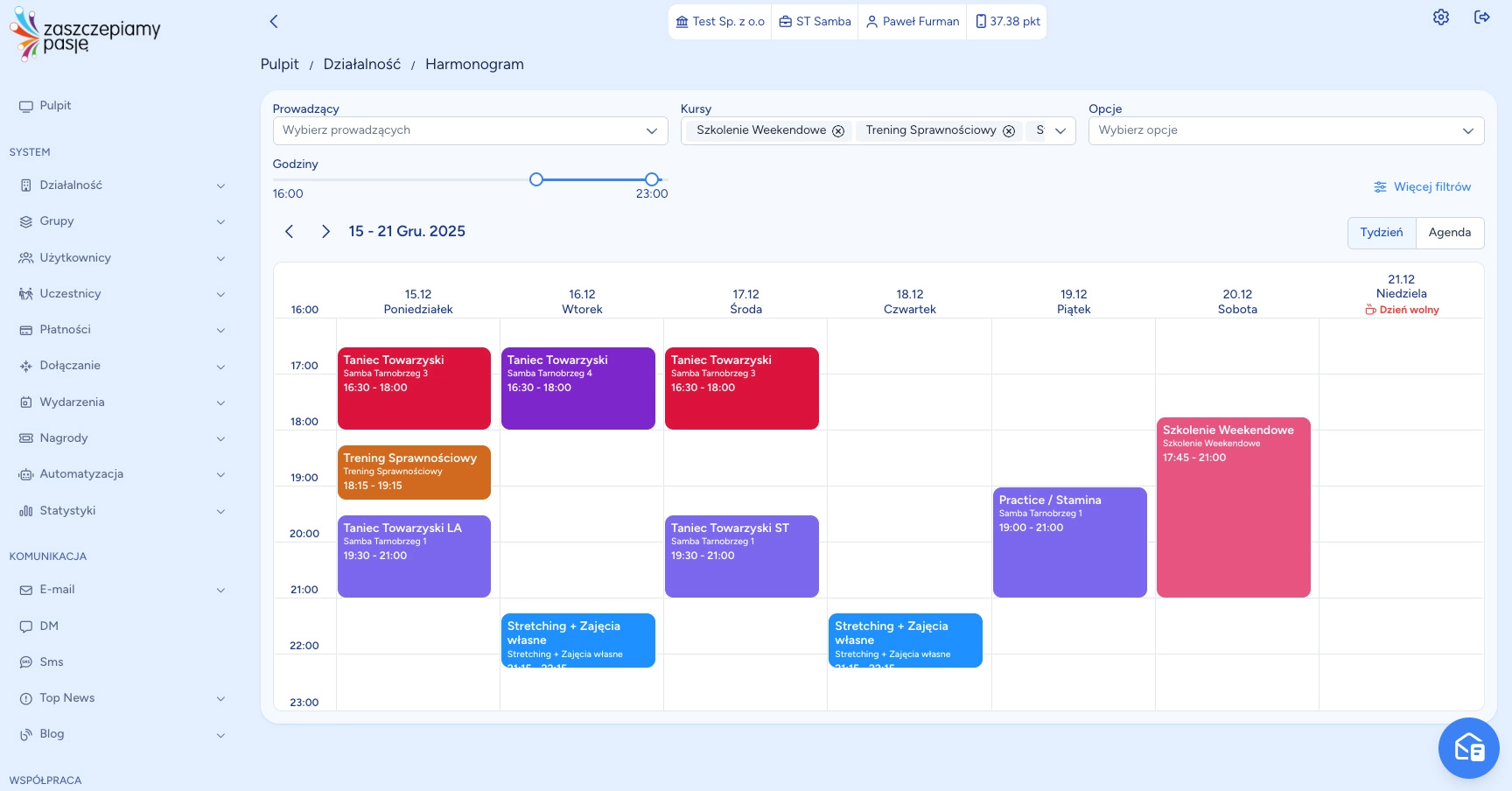Click the logout icon in top right

(1481, 17)
